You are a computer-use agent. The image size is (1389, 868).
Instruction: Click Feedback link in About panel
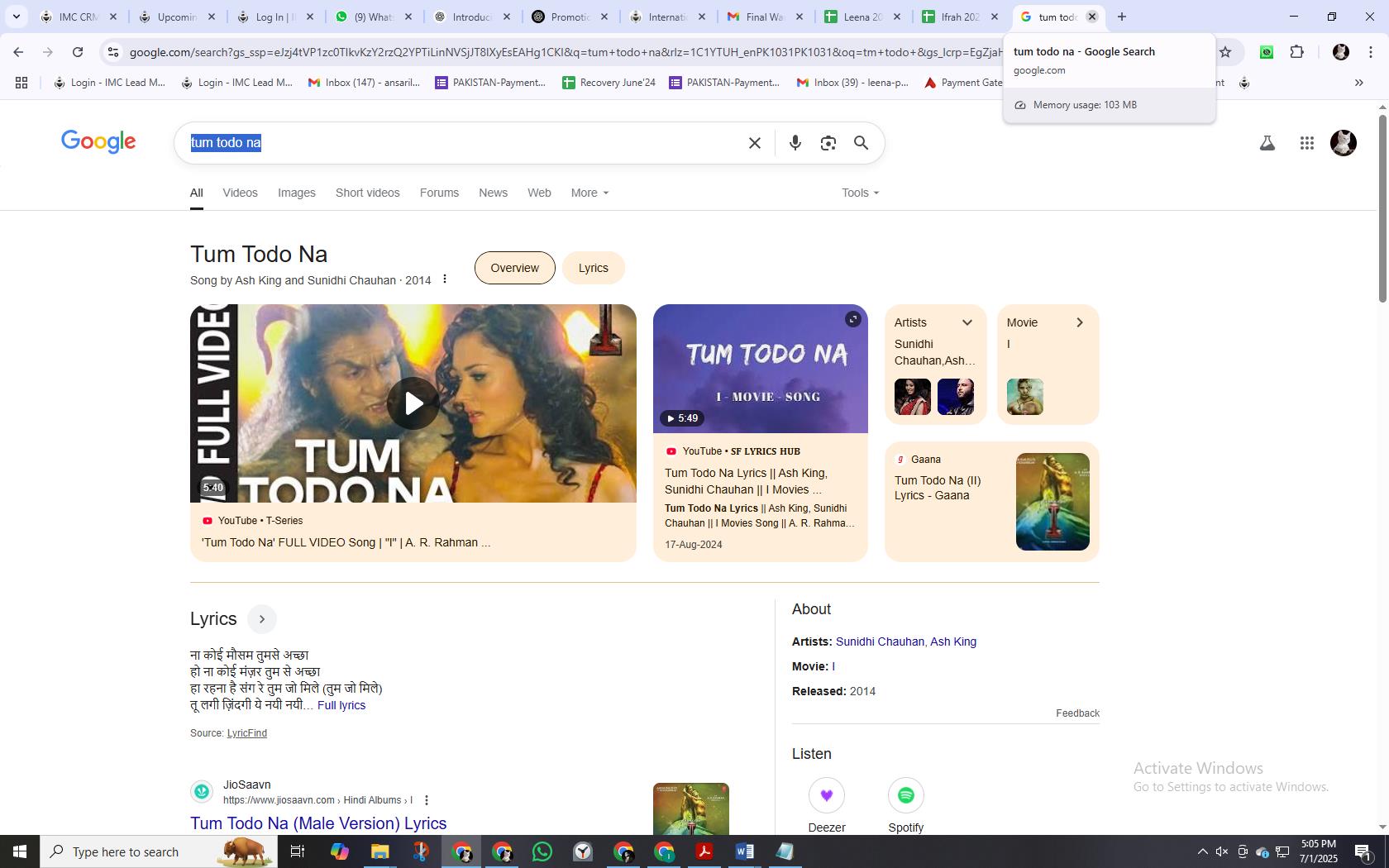tap(1077, 713)
